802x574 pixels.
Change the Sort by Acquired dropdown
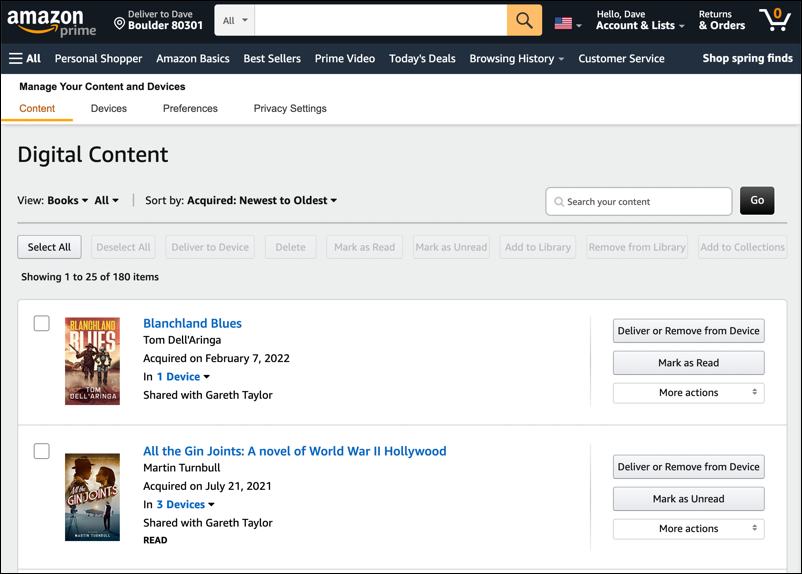[262, 201]
